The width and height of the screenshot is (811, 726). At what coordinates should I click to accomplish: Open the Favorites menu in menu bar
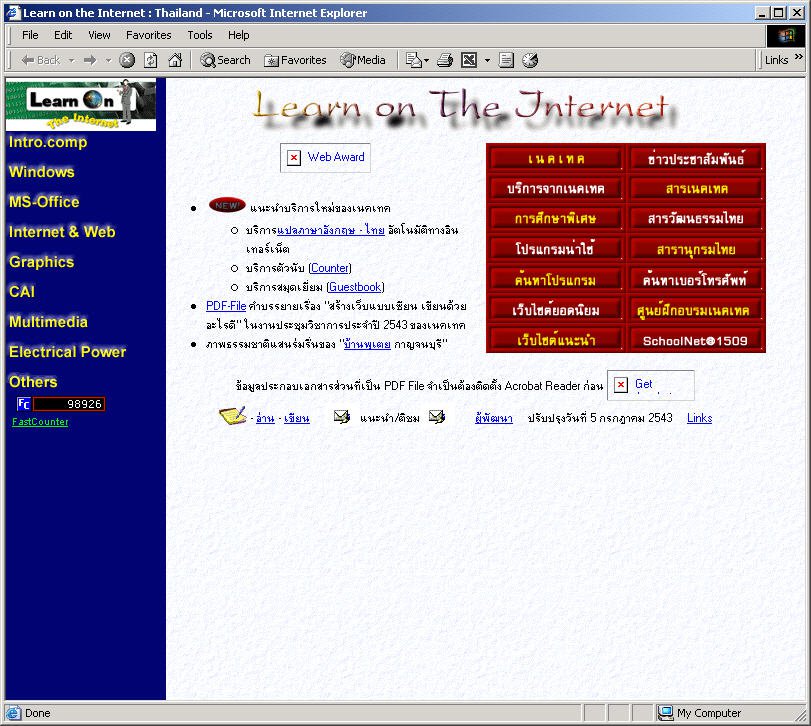[x=149, y=35]
